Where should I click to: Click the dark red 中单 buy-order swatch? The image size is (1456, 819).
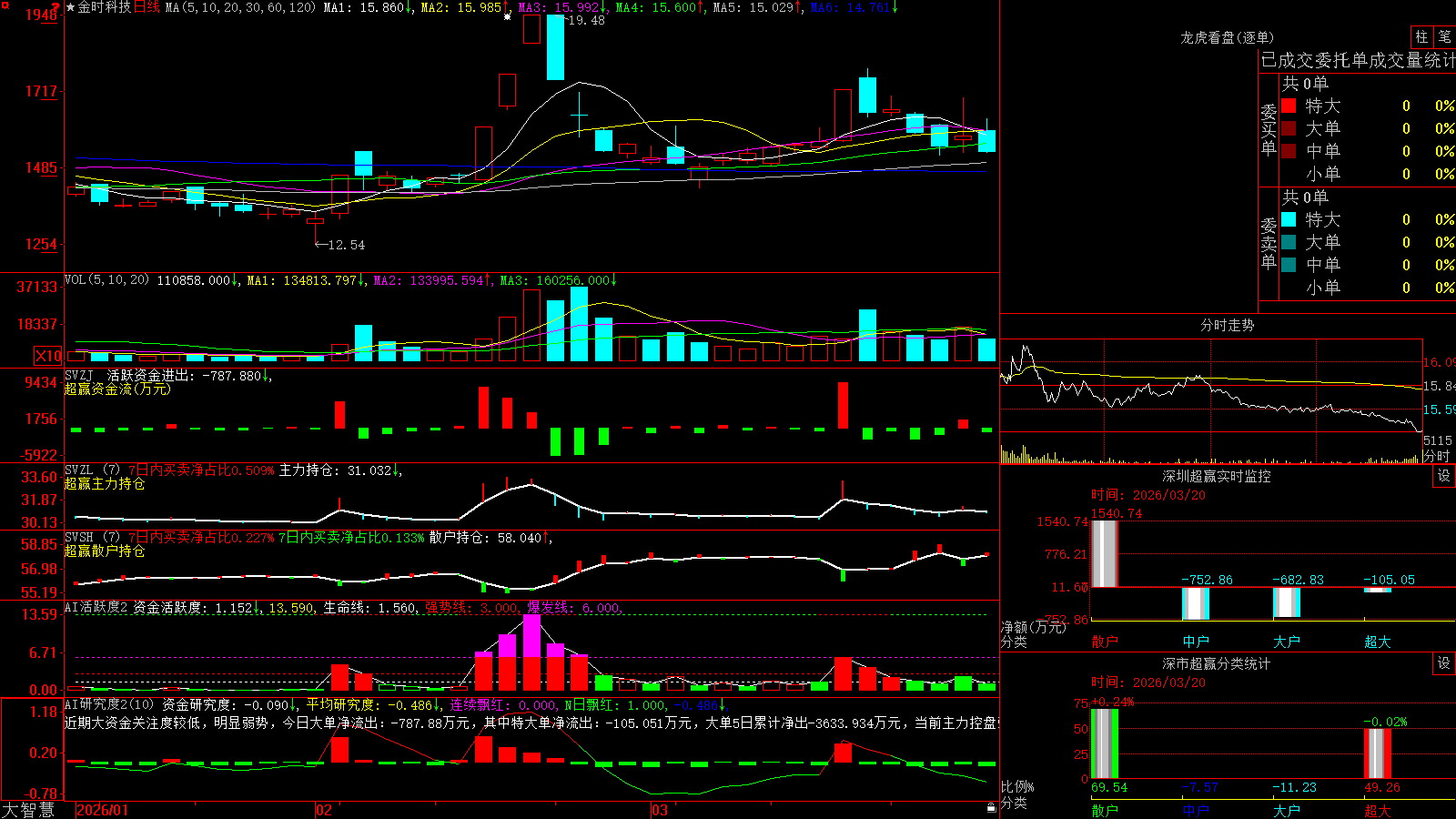pyautogui.click(x=1289, y=151)
